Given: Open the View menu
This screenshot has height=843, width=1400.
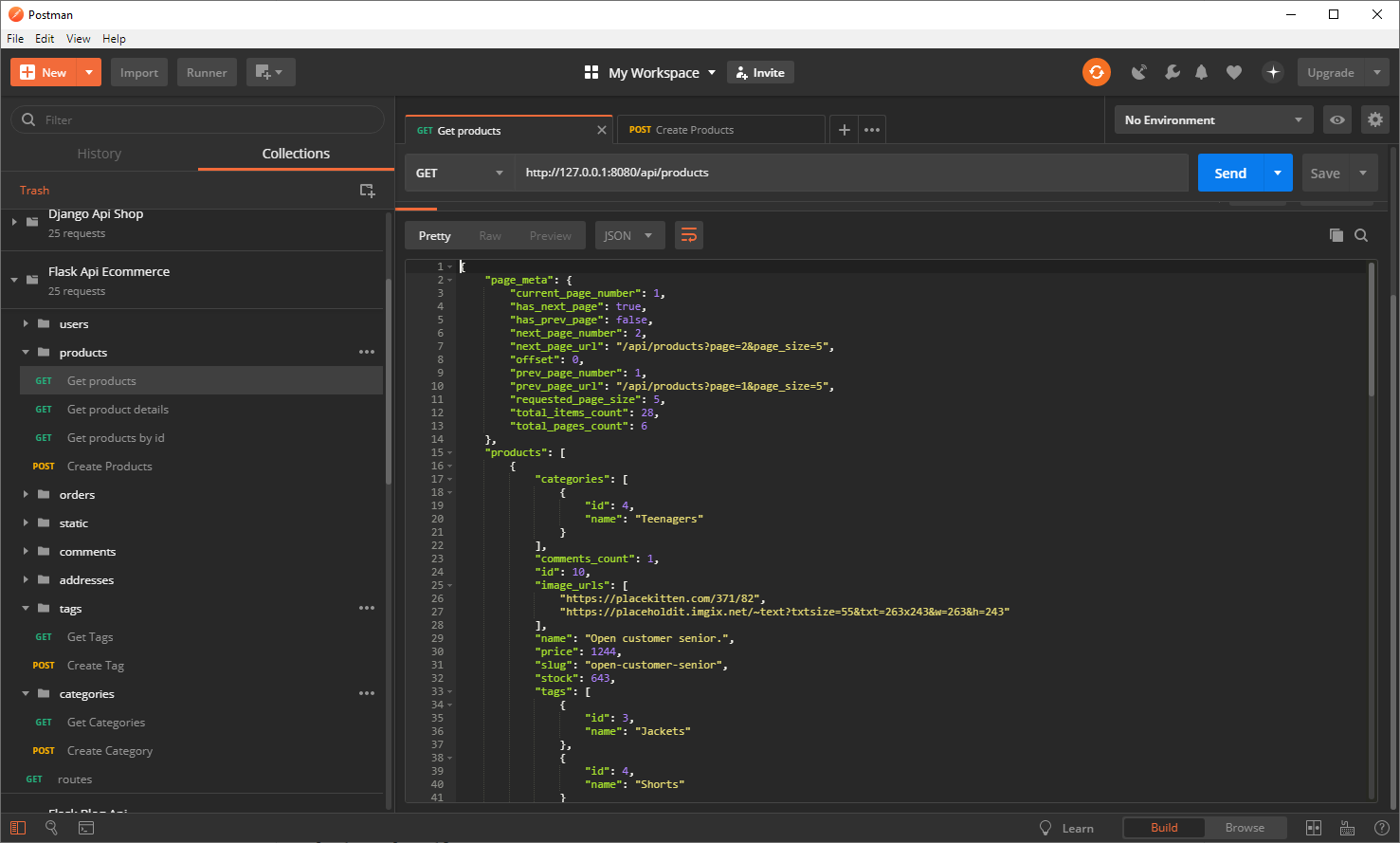Looking at the screenshot, I should click(x=79, y=39).
